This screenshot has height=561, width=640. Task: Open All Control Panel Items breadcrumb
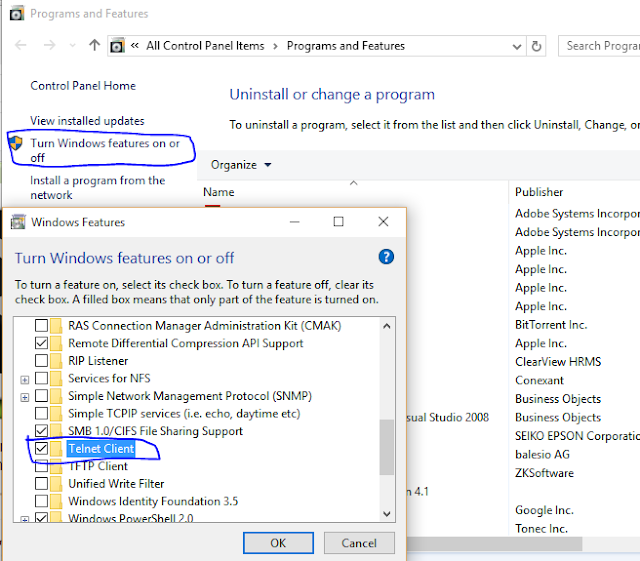point(205,46)
